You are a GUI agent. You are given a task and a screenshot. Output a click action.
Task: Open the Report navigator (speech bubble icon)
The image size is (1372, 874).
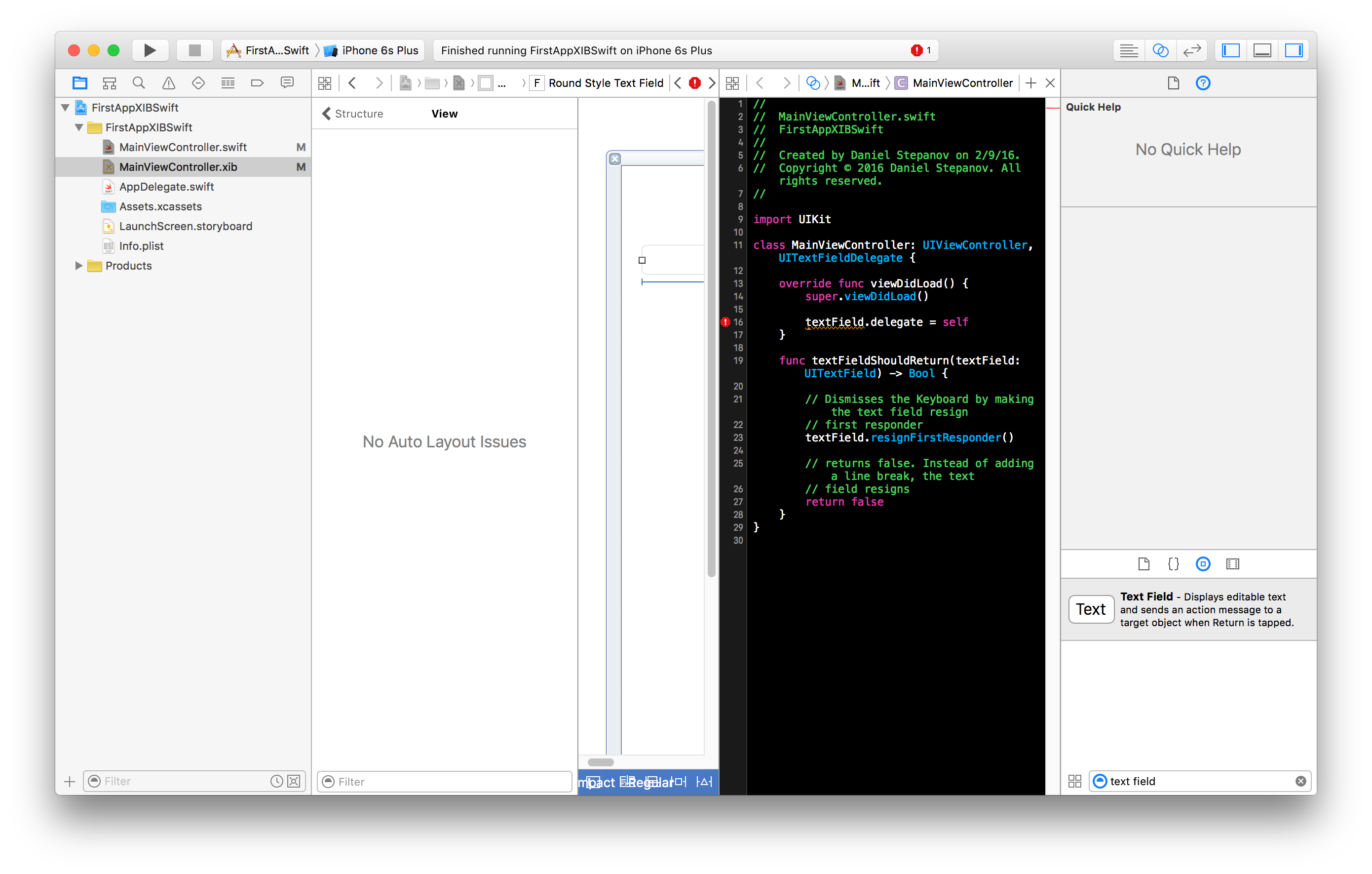point(287,82)
